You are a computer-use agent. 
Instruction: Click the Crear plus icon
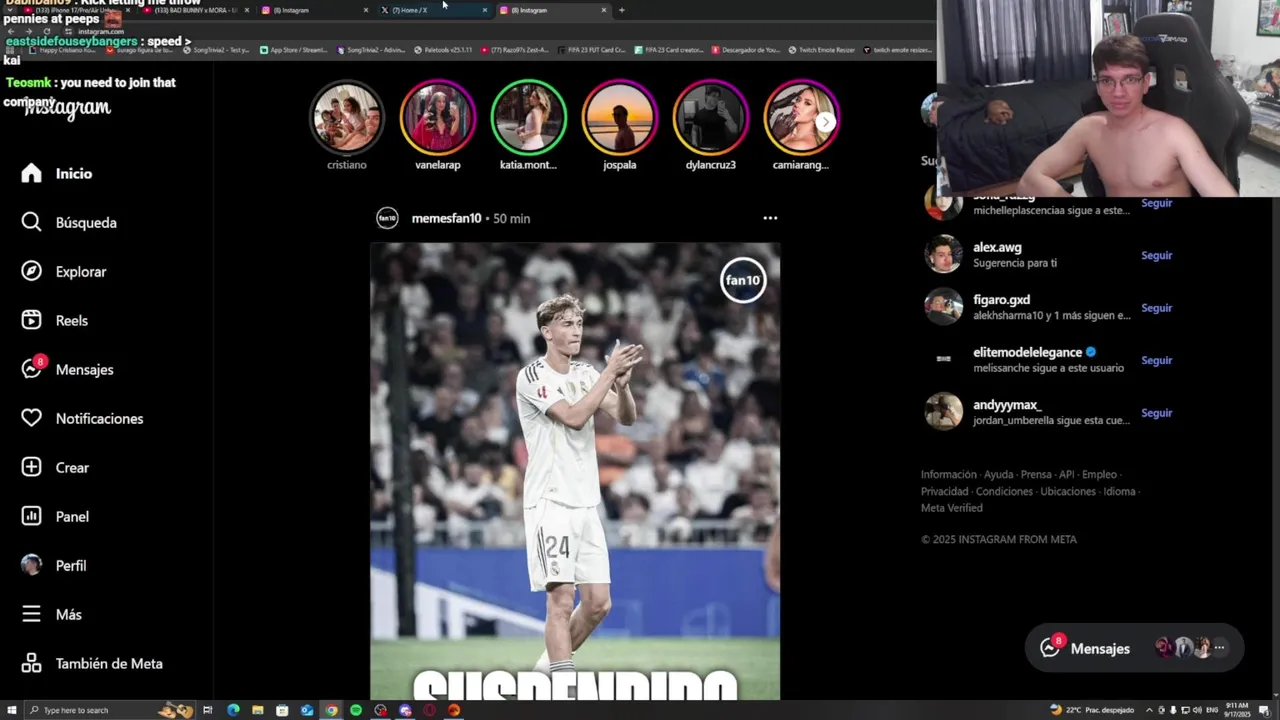(x=31, y=467)
